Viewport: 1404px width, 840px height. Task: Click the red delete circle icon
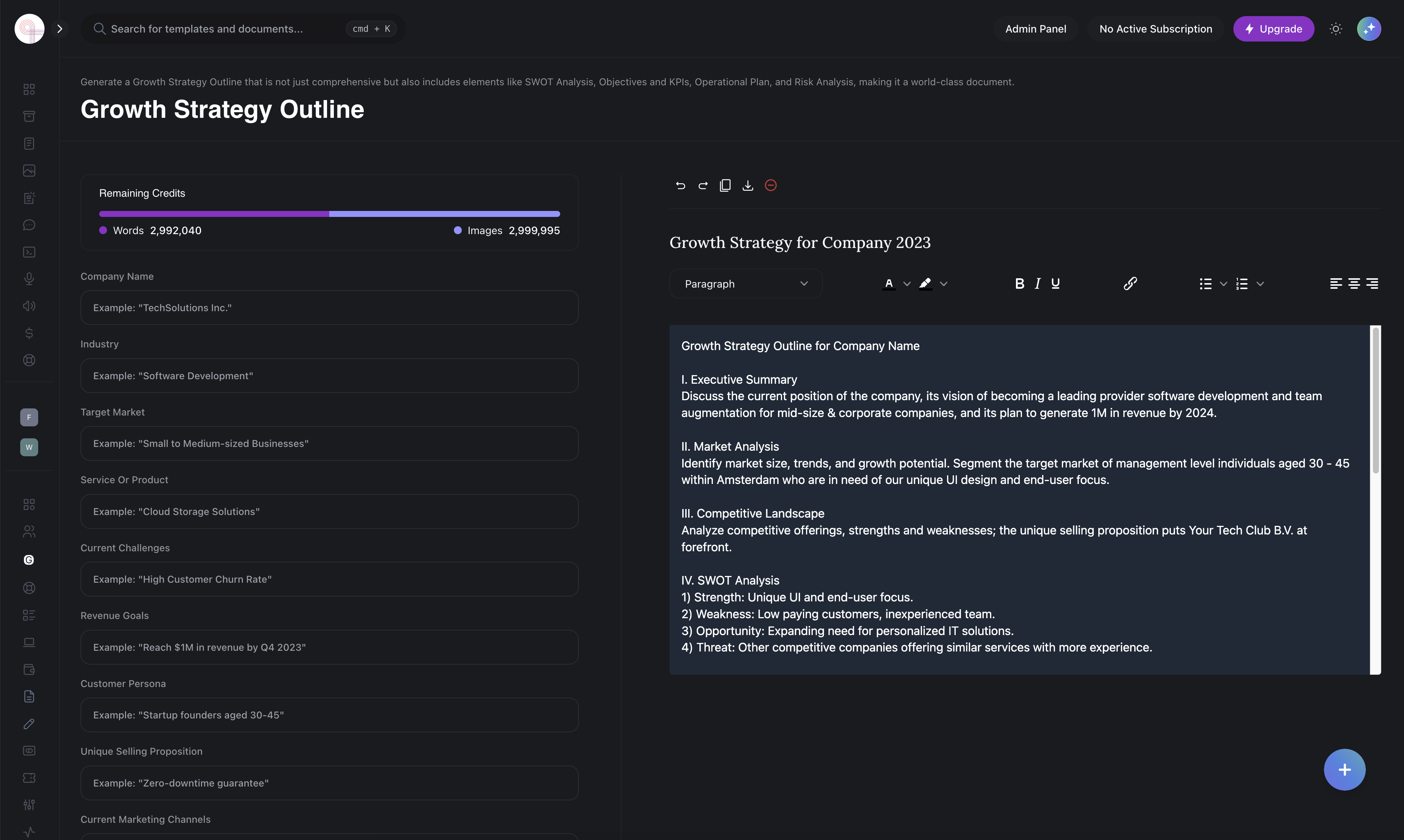(x=770, y=186)
